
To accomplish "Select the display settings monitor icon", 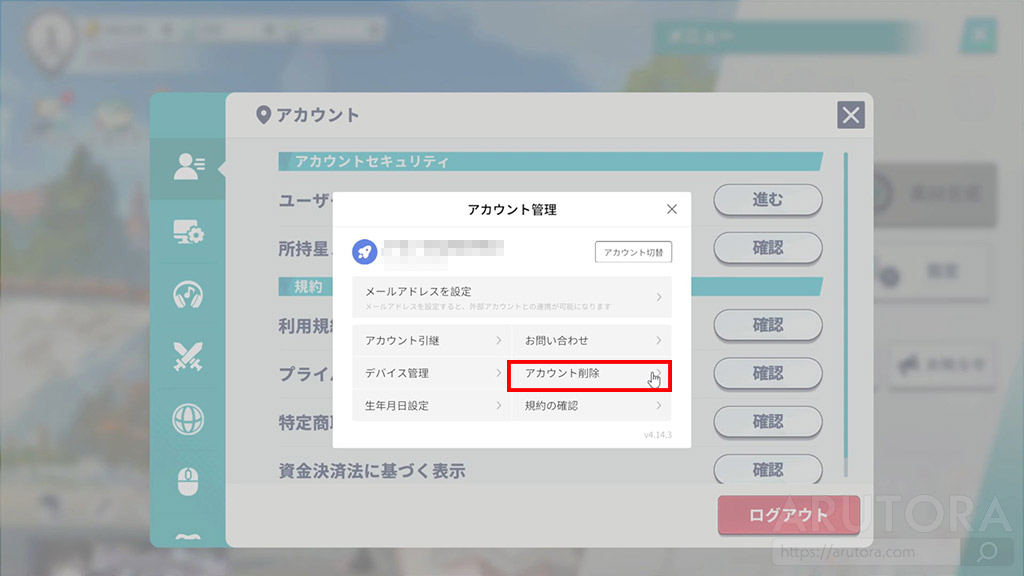I will pyautogui.click(x=188, y=233).
